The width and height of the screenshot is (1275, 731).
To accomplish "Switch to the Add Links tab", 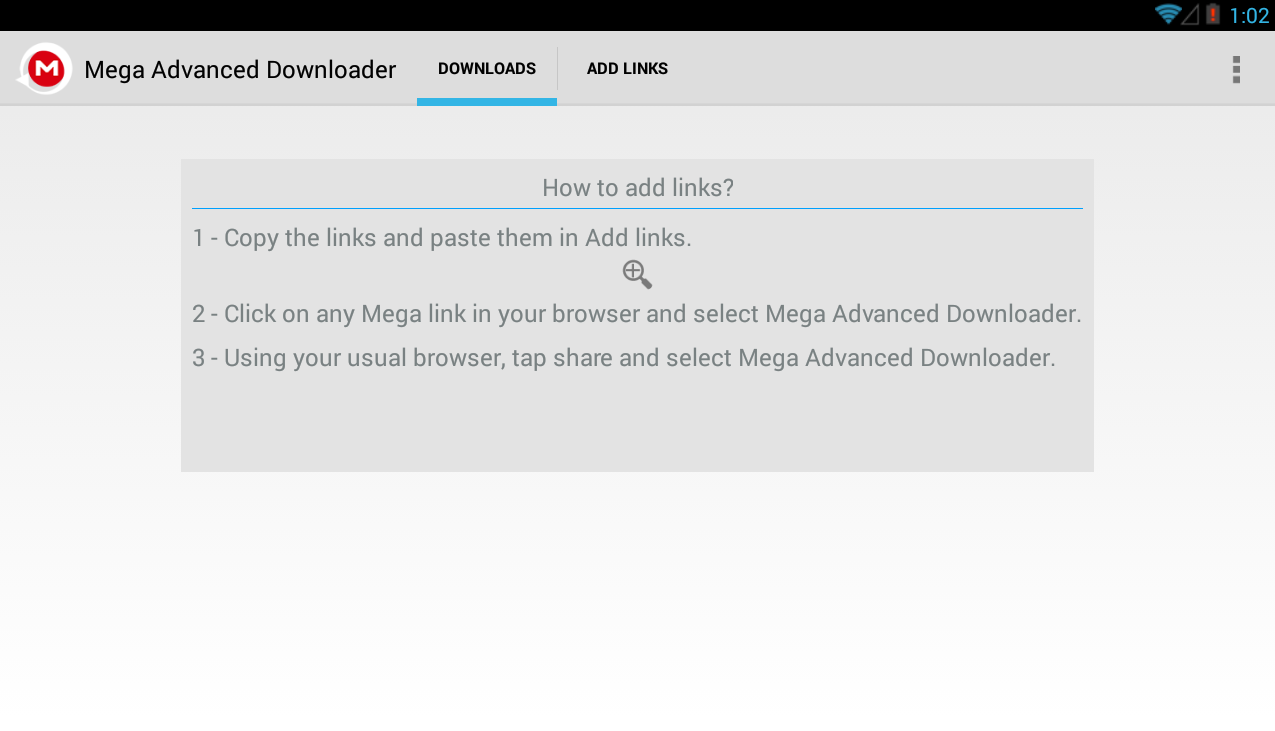I will (x=627, y=69).
